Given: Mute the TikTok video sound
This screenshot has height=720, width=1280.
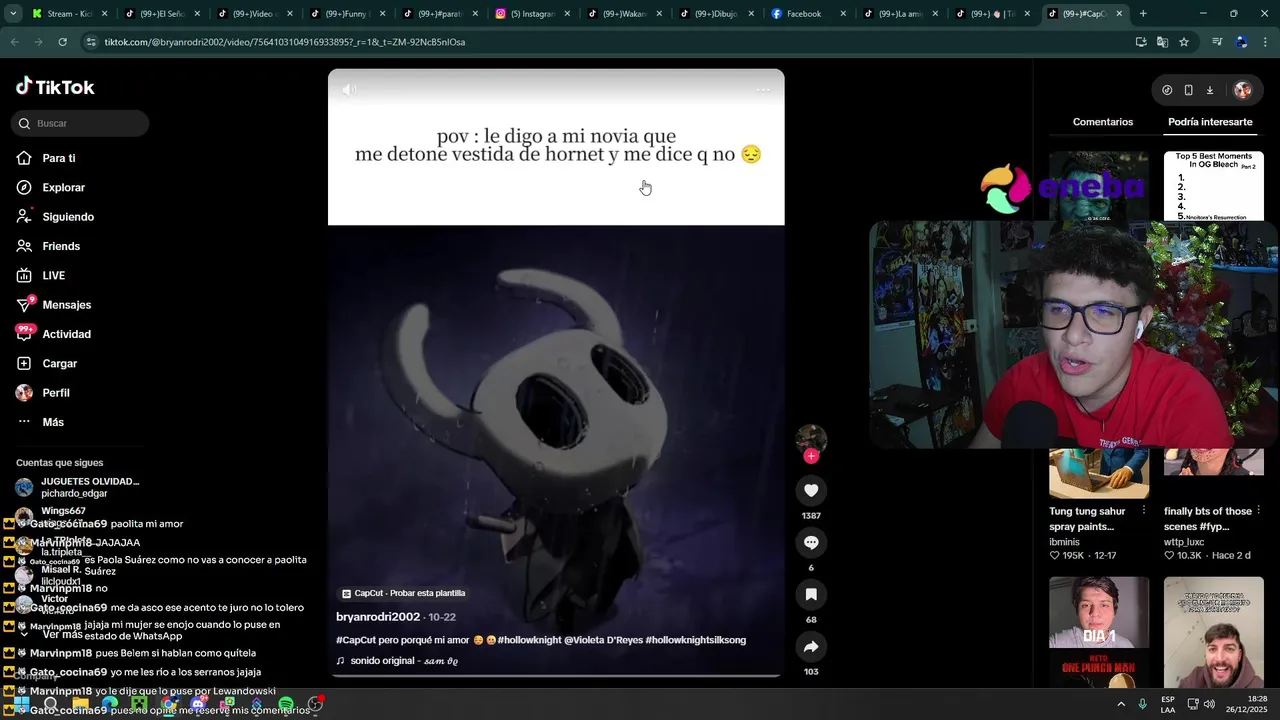Looking at the screenshot, I should pyautogui.click(x=348, y=90).
